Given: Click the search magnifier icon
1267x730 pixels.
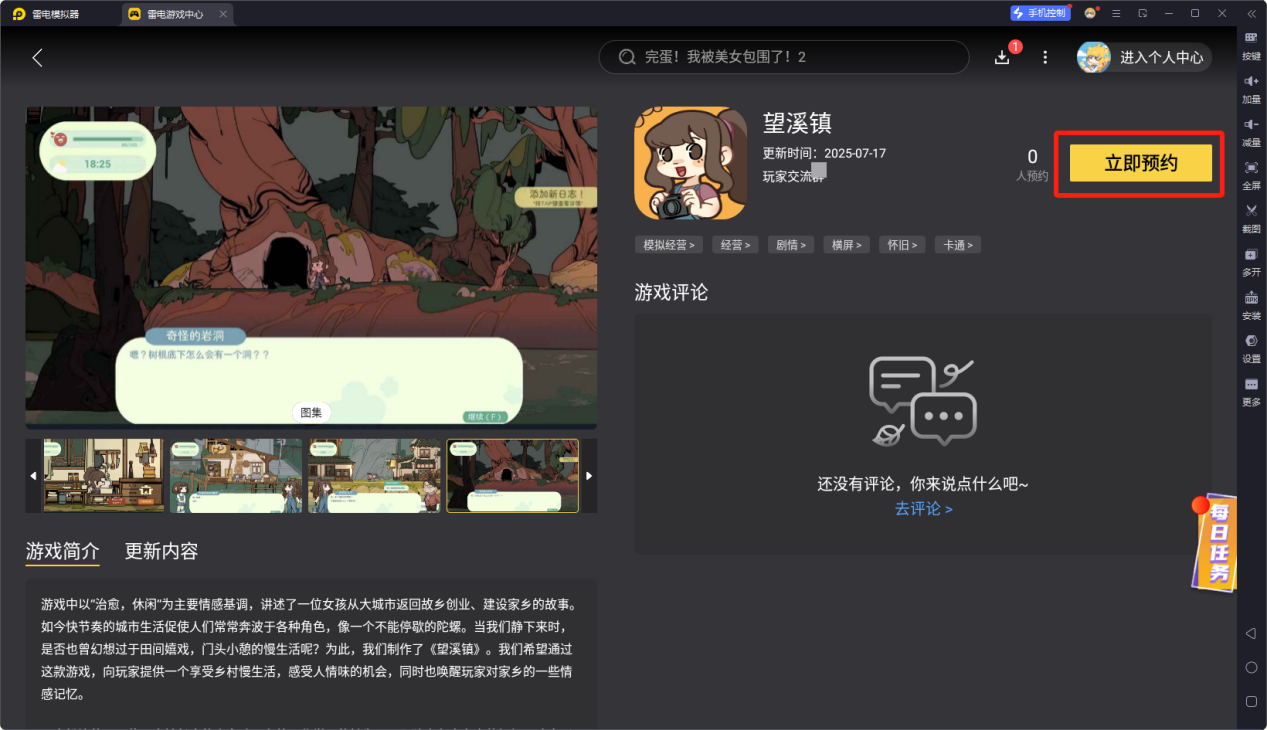Looking at the screenshot, I should coord(627,57).
